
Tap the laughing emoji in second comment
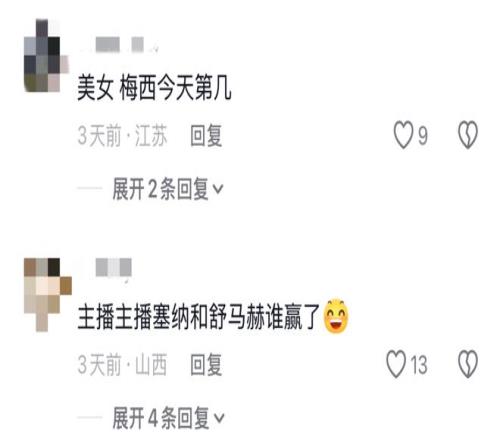pyautogui.click(x=336, y=316)
